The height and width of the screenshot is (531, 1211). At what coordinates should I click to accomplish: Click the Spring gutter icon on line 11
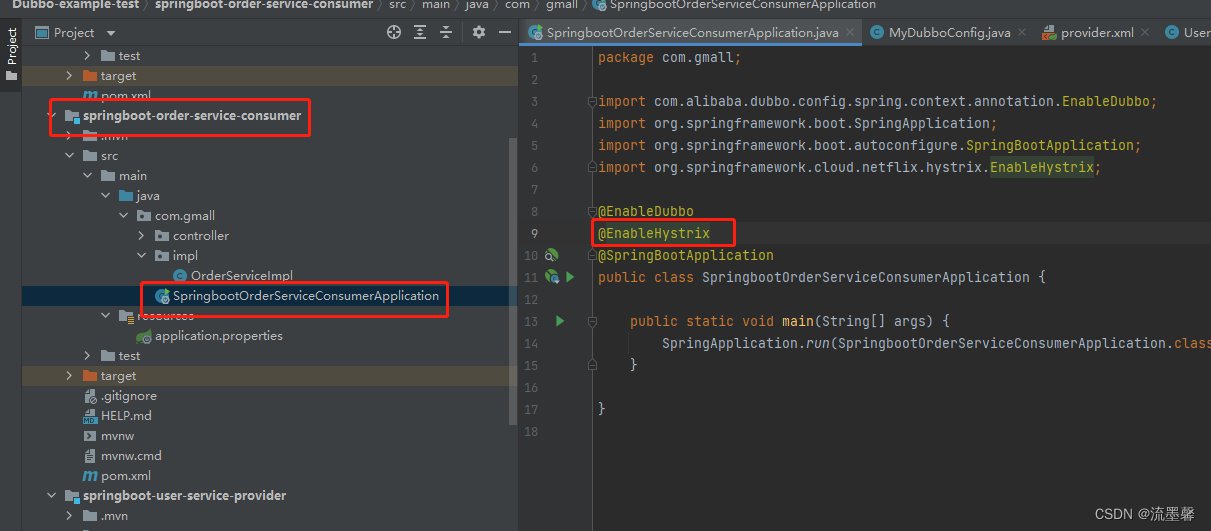pyautogui.click(x=551, y=277)
